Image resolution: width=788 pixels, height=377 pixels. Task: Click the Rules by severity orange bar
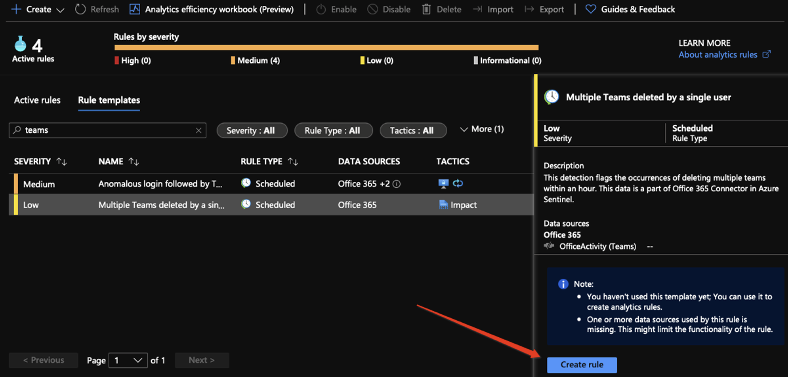tap(327, 48)
